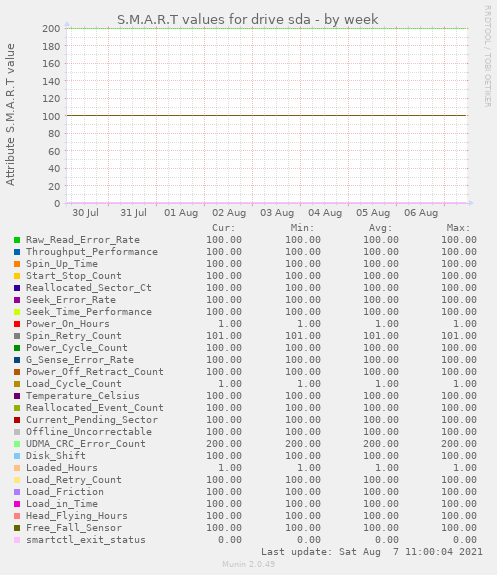The image size is (497, 575).
Task: Click the orange Spin_Up_Time legend swatch
Action: coord(17,264)
